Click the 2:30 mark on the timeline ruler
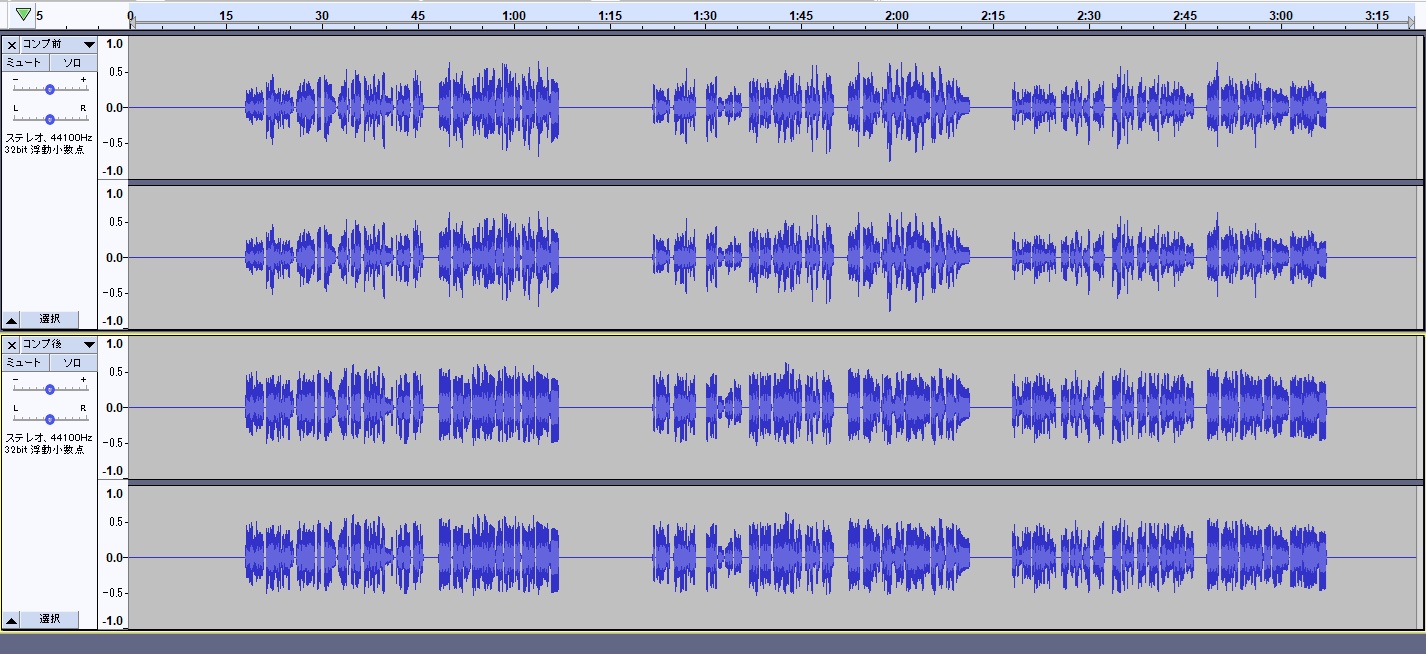Screen dimensions: 1426x654 coord(1088,16)
